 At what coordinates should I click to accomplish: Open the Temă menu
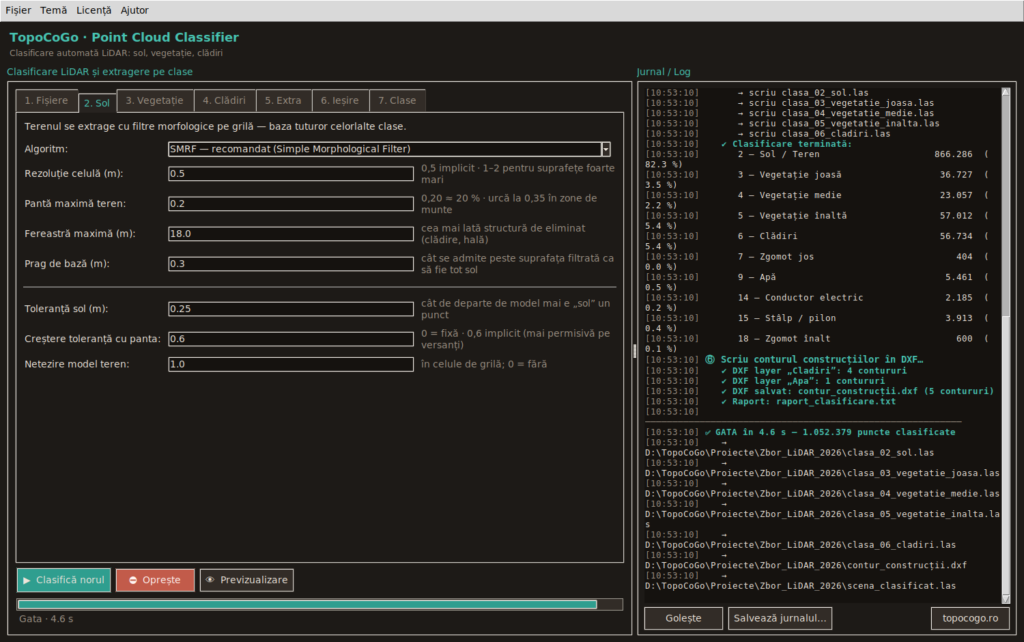[x=54, y=10]
